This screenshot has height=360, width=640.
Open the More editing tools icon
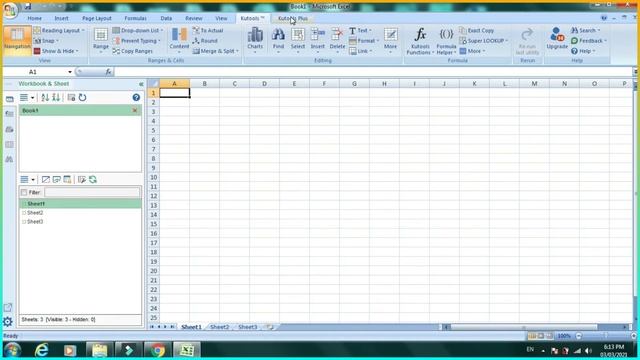click(390, 40)
